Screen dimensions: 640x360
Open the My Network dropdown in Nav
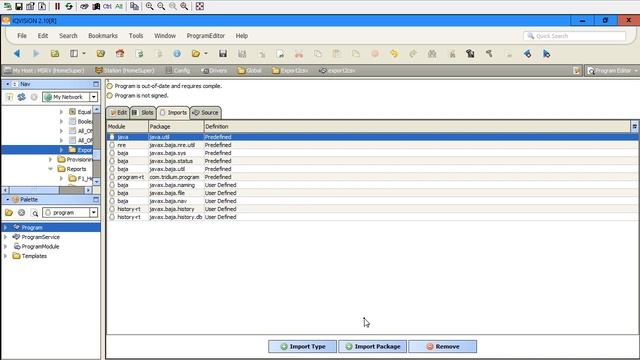[93, 97]
